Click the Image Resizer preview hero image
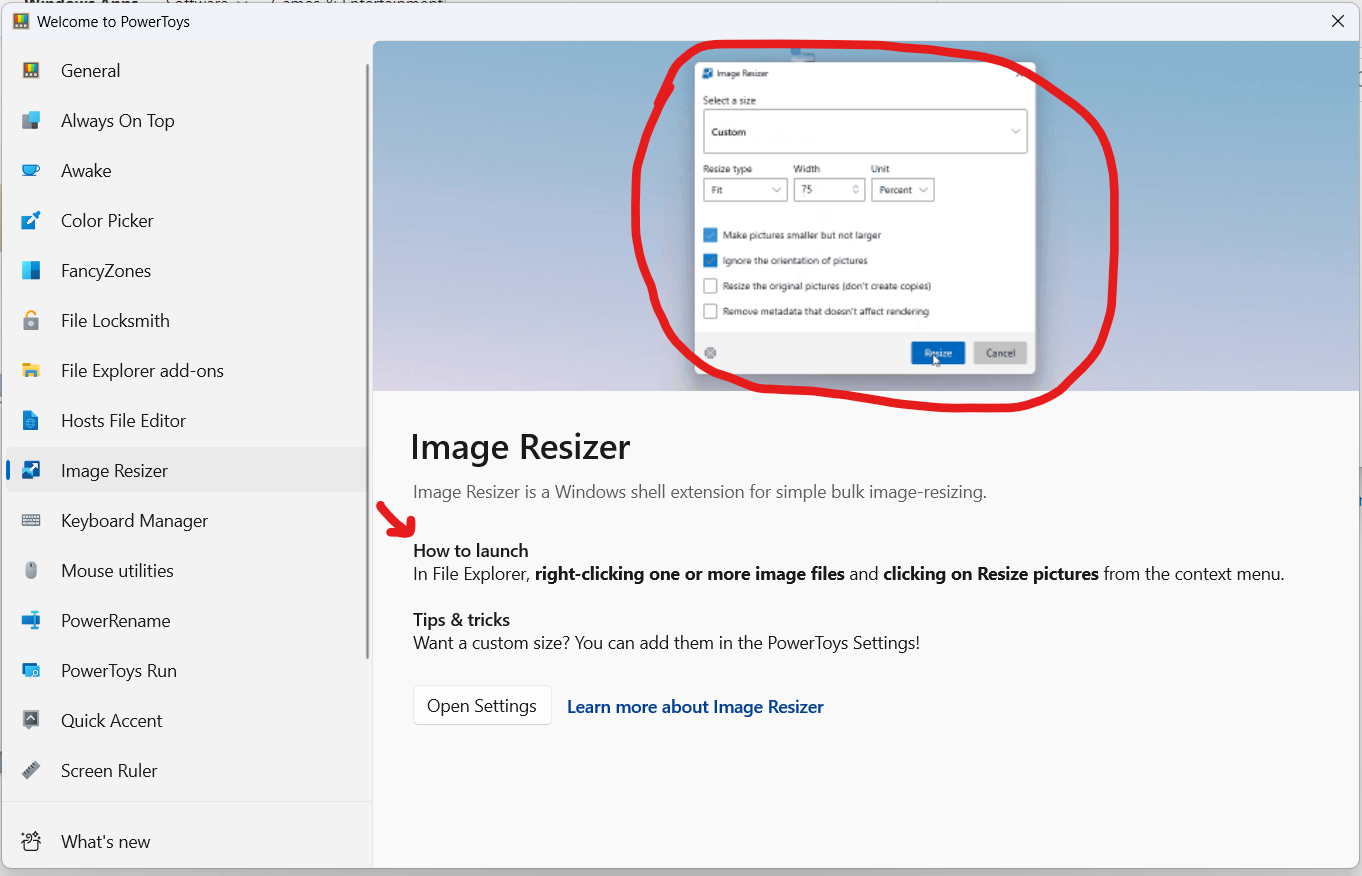Screen dimensions: 1362x876 point(867,216)
